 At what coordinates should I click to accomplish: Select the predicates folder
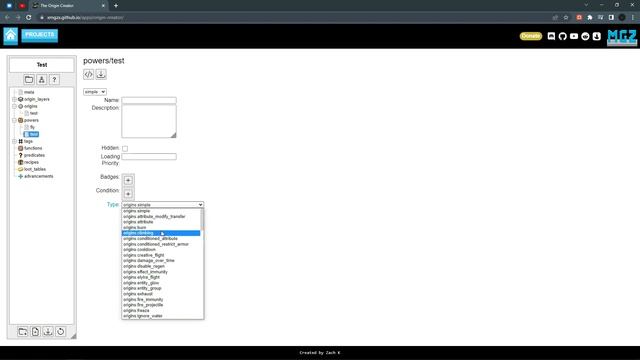click(34, 155)
